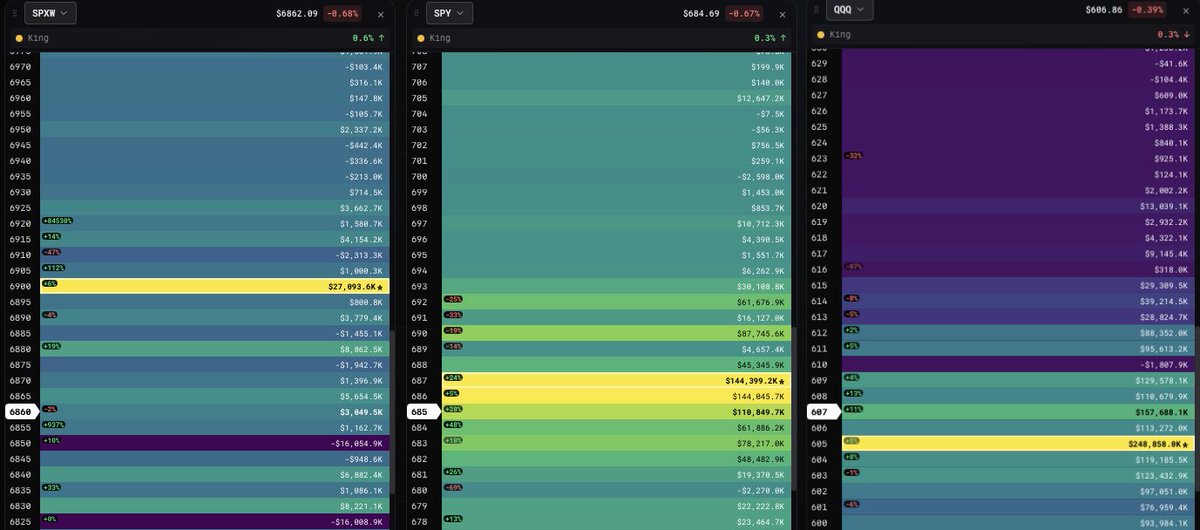Click the +84530% badge at strike 6920
Image resolution: width=1200 pixels, height=530 pixels.
pos(57,221)
